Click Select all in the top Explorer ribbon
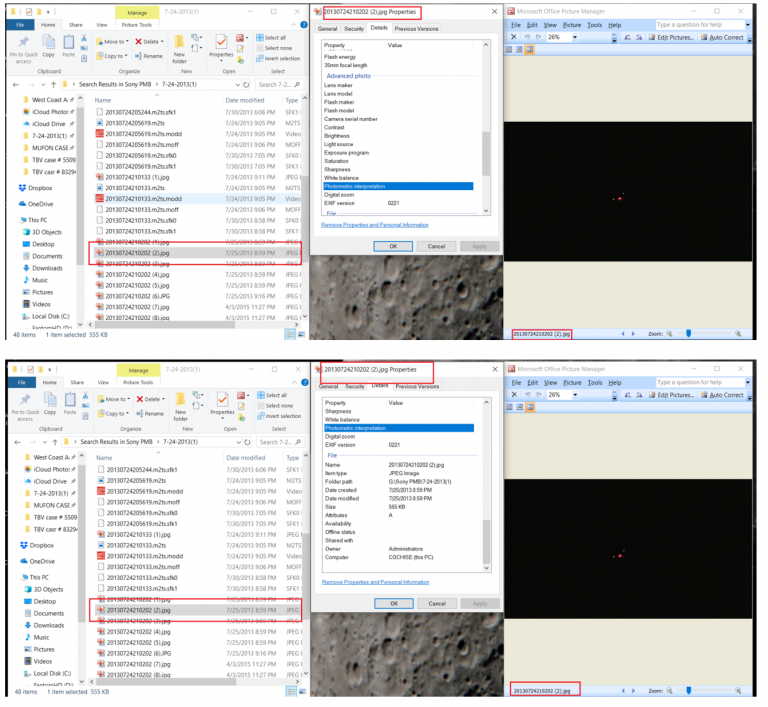The width and height of the screenshot is (768, 707). point(272,37)
